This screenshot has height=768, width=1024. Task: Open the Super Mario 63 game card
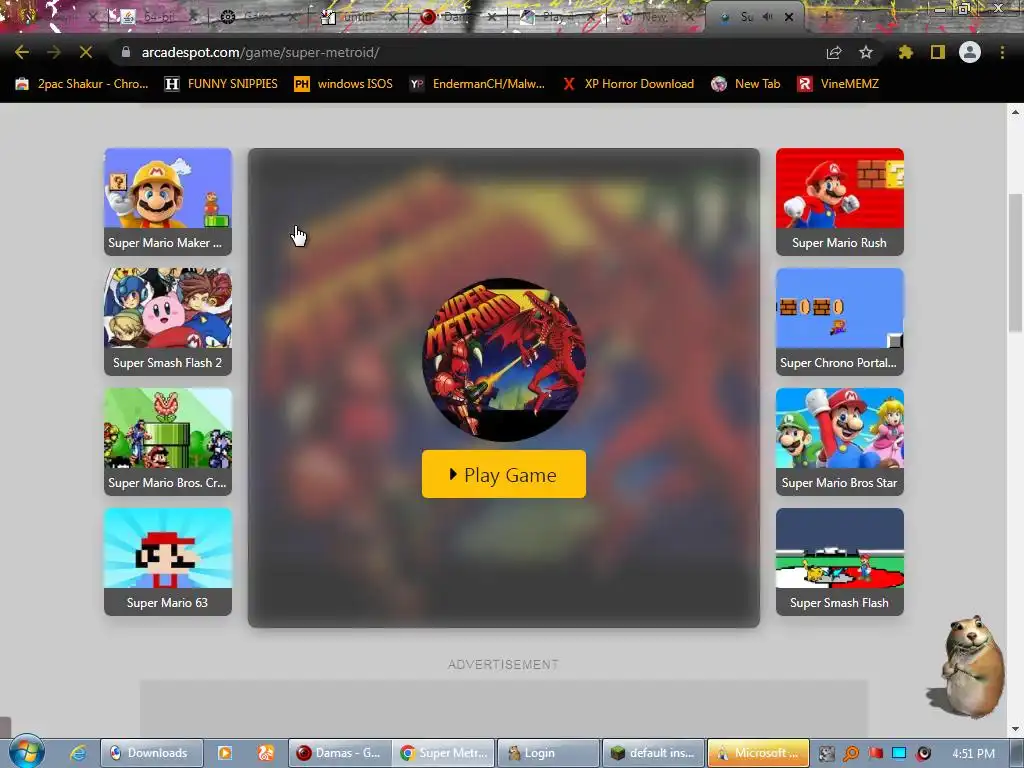pyautogui.click(x=168, y=562)
